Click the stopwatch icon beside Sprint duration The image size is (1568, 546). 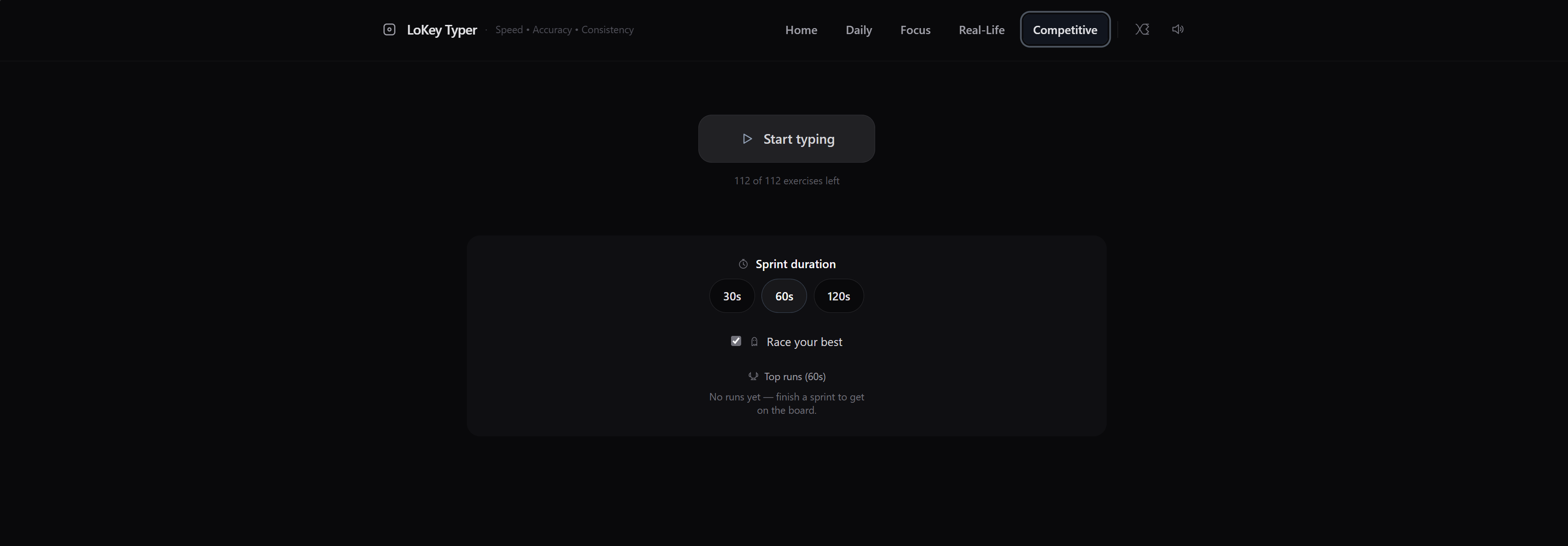tap(743, 264)
